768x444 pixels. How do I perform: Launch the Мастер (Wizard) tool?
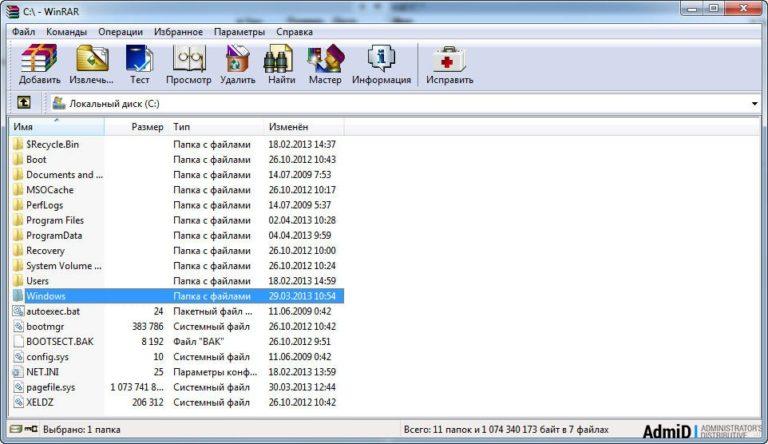point(325,64)
